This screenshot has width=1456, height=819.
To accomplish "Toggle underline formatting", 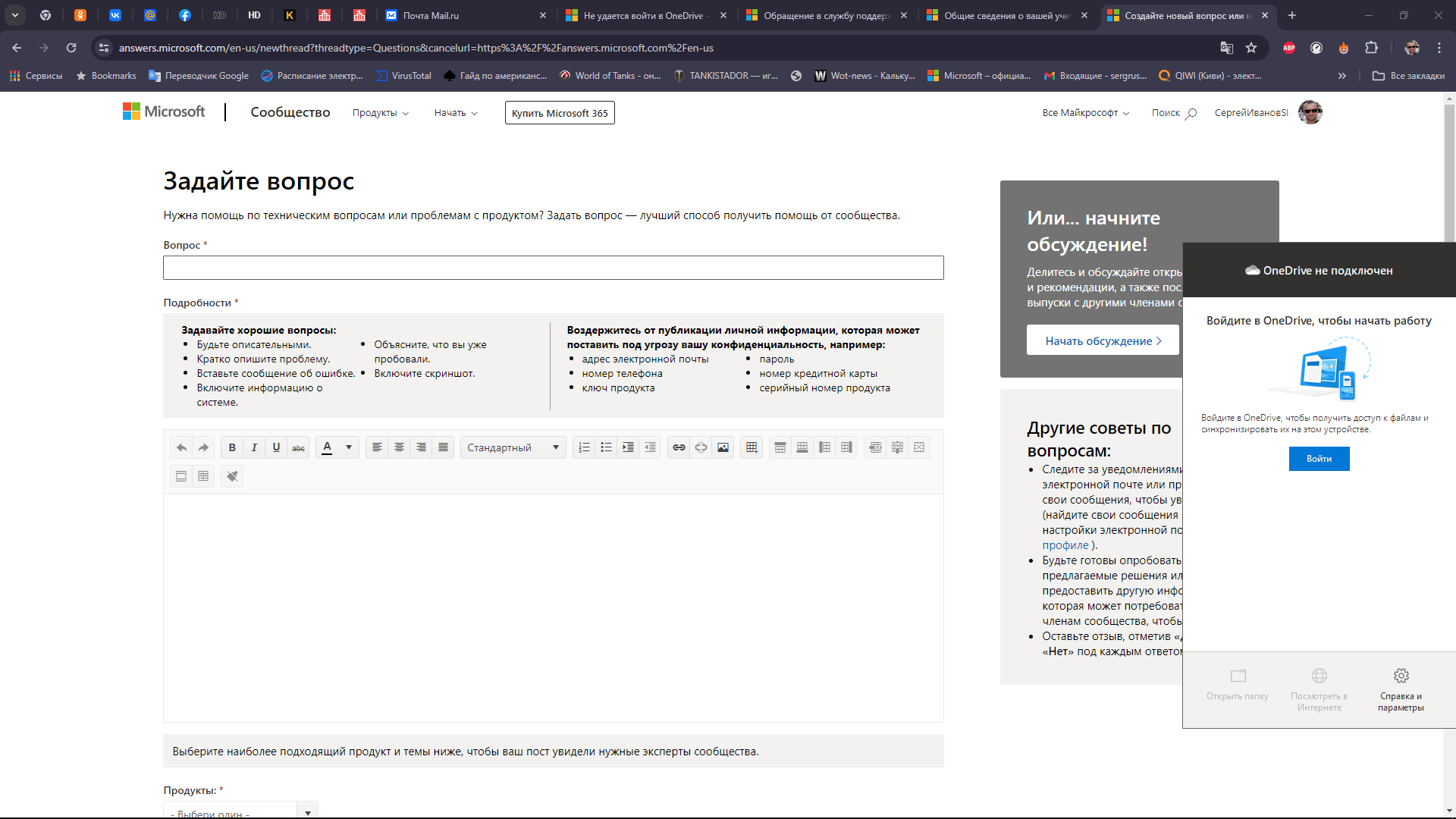I will point(276,447).
